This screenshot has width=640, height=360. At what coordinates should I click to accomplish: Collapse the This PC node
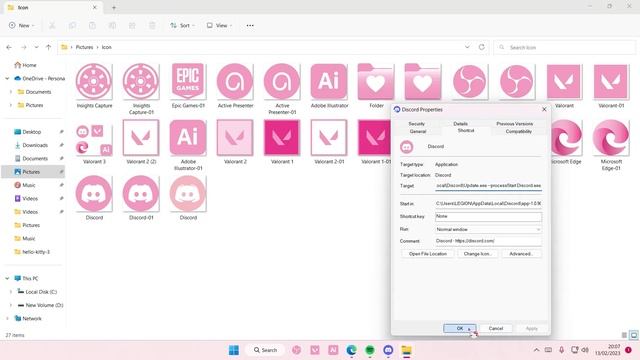click(x=7, y=278)
